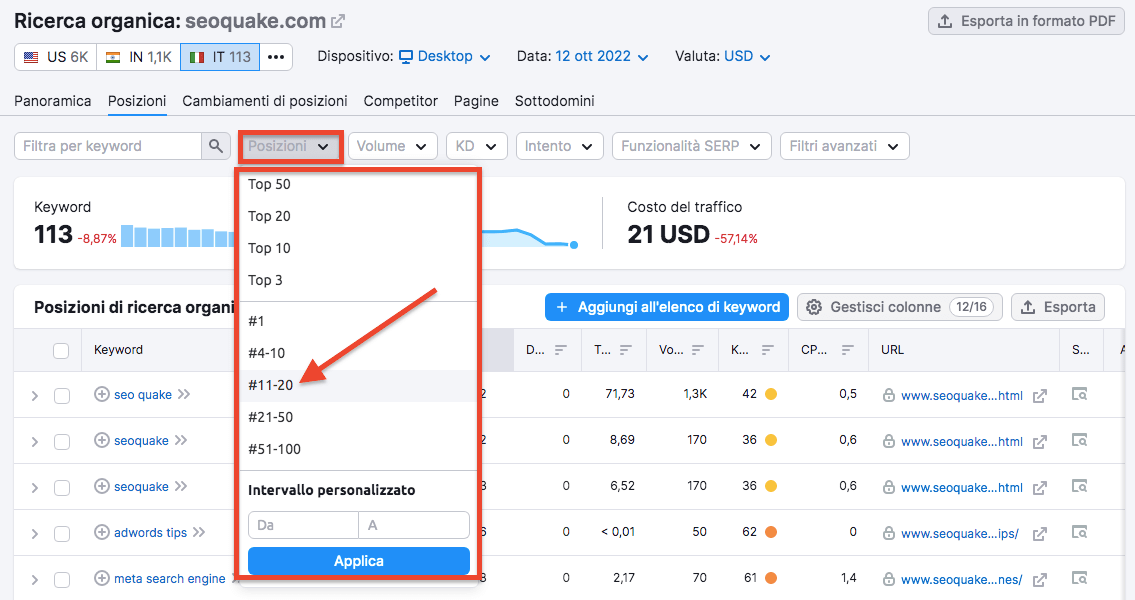Viewport: 1135px width, 600px height.
Task: Open the Volume filter dropdown
Action: coord(392,146)
